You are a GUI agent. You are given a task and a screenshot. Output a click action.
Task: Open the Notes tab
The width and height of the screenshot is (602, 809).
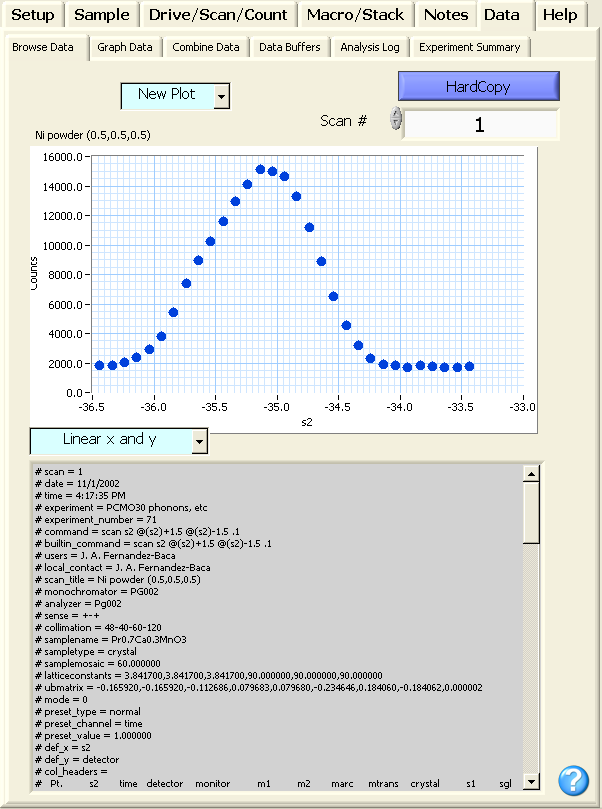pos(445,14)
